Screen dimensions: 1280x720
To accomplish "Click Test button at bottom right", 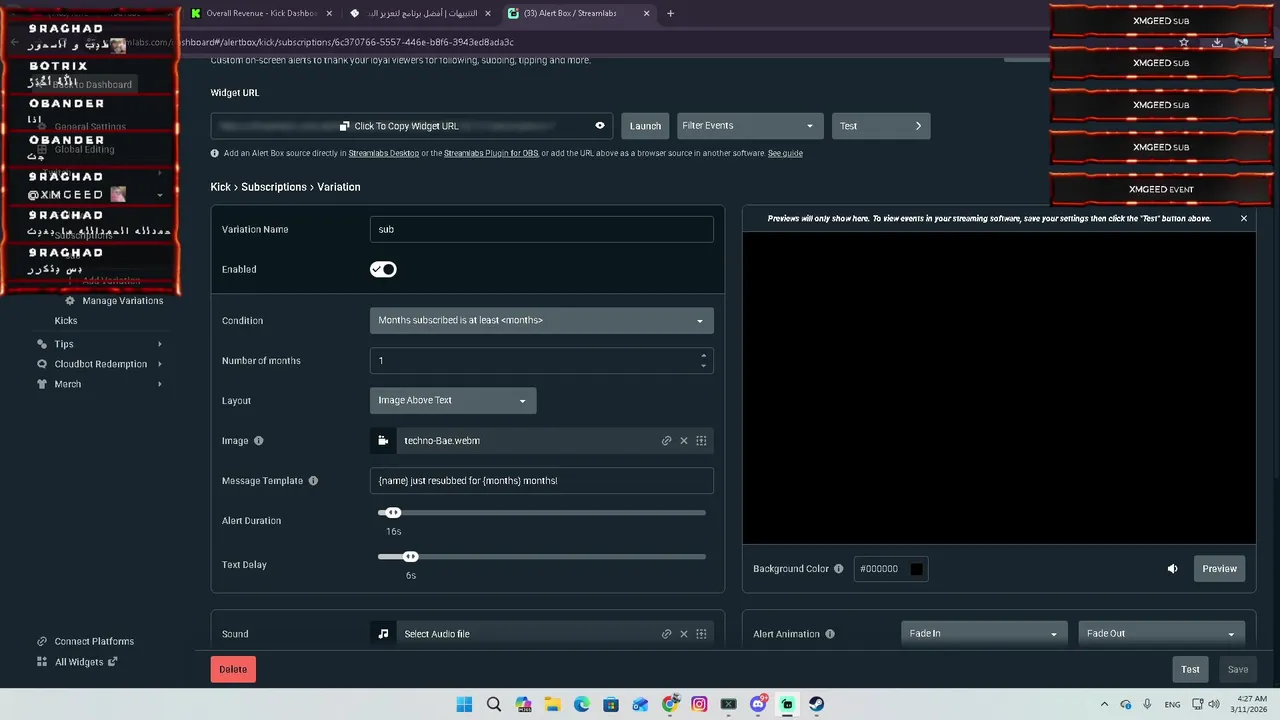I will (1190, 669).
